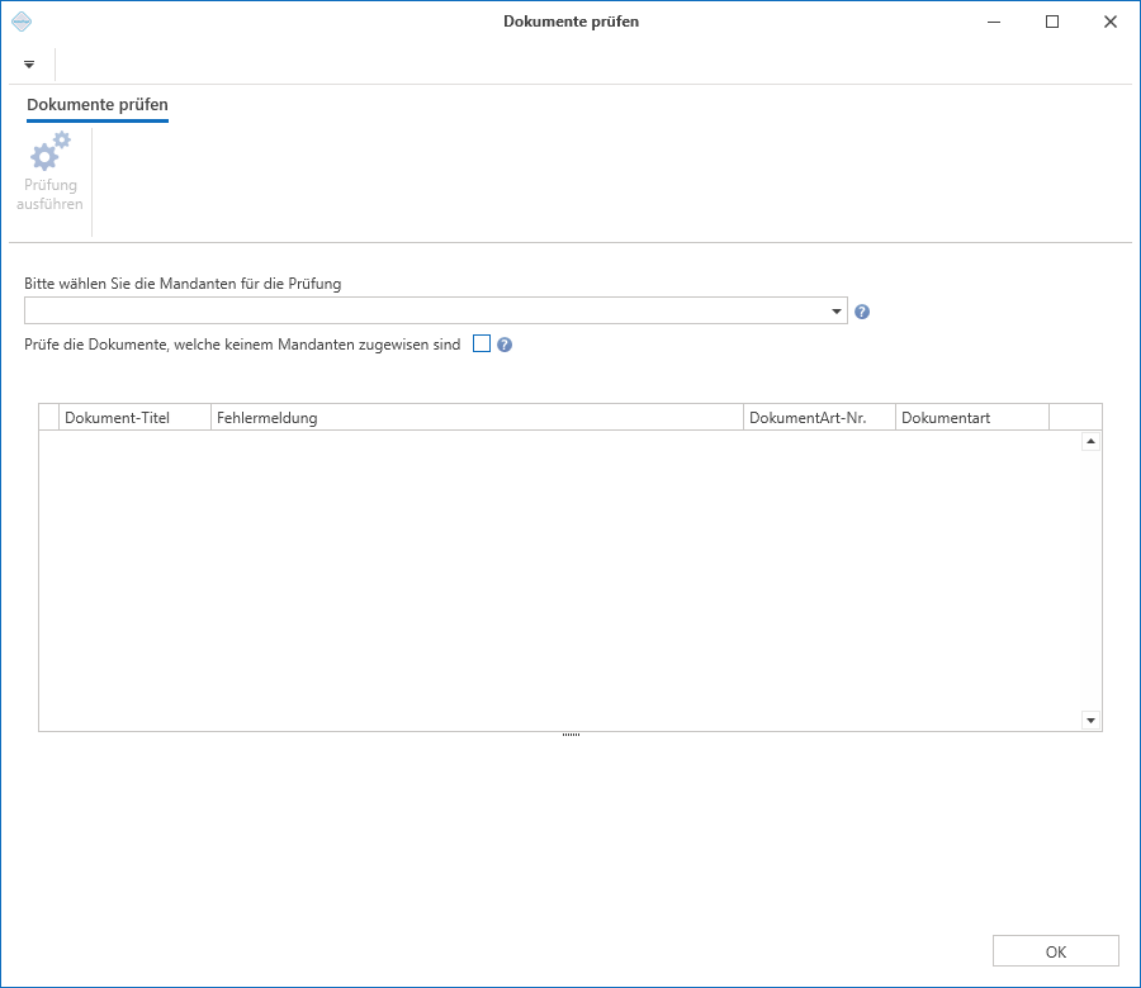The height and width of the screenshot is (988, 1141).
Task: Switch to the Dokumente prüfen ribbon tab
Action: tap(98, 105)
